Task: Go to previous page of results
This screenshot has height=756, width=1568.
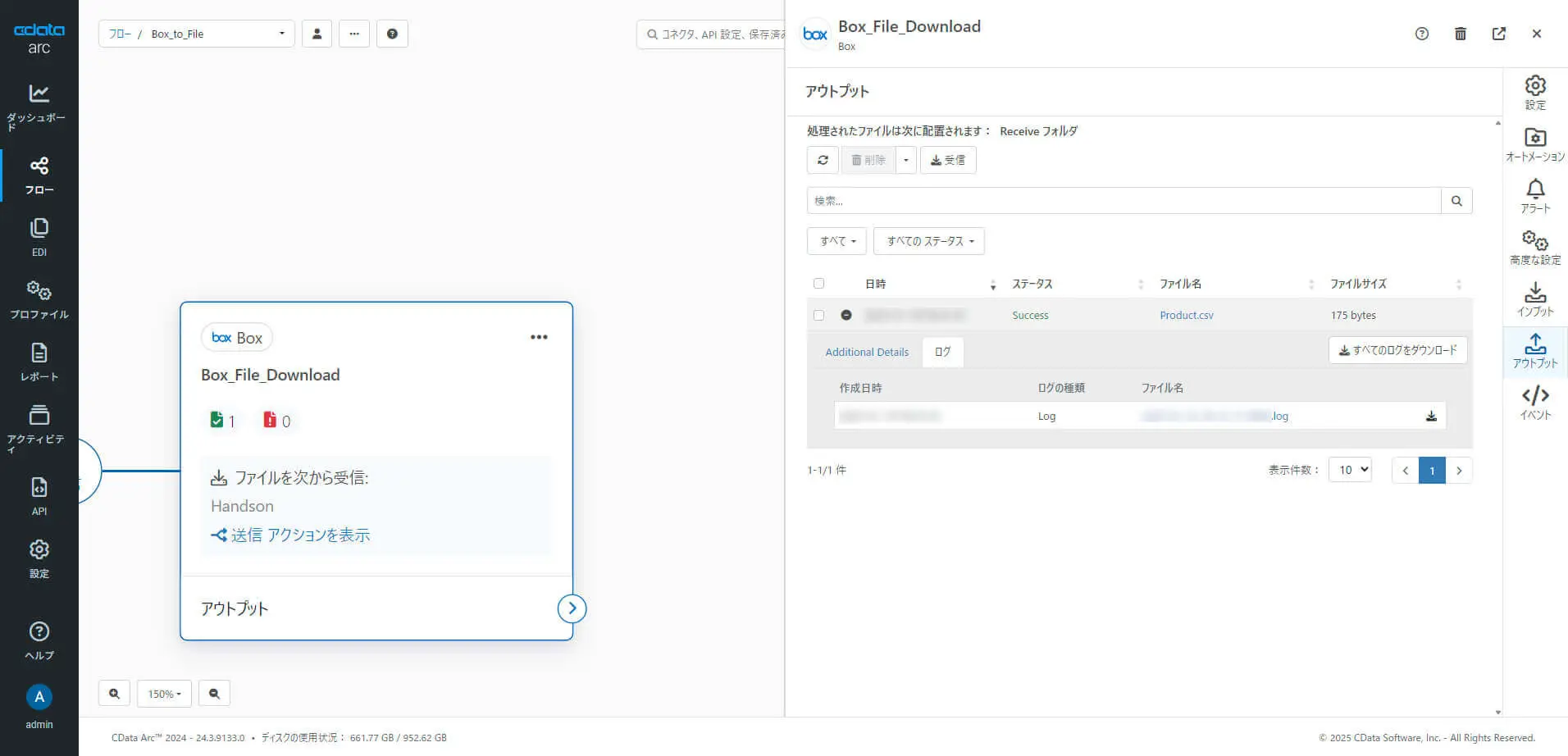Action: coord(1406,470)
